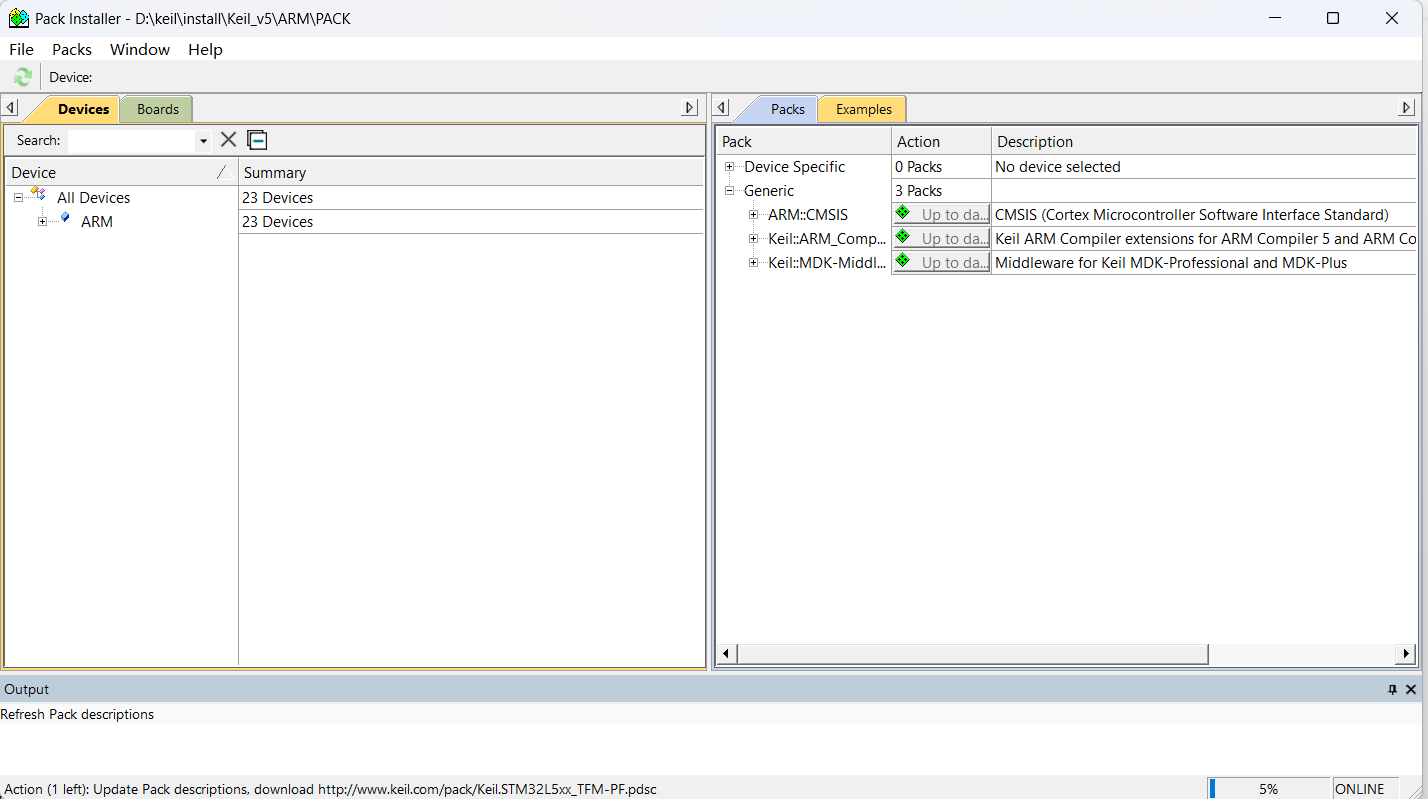Click Up to date button for Keil::ARM_Compiler
The height and width of the screenshot is (799, 1428).
(x=941, y=238)
